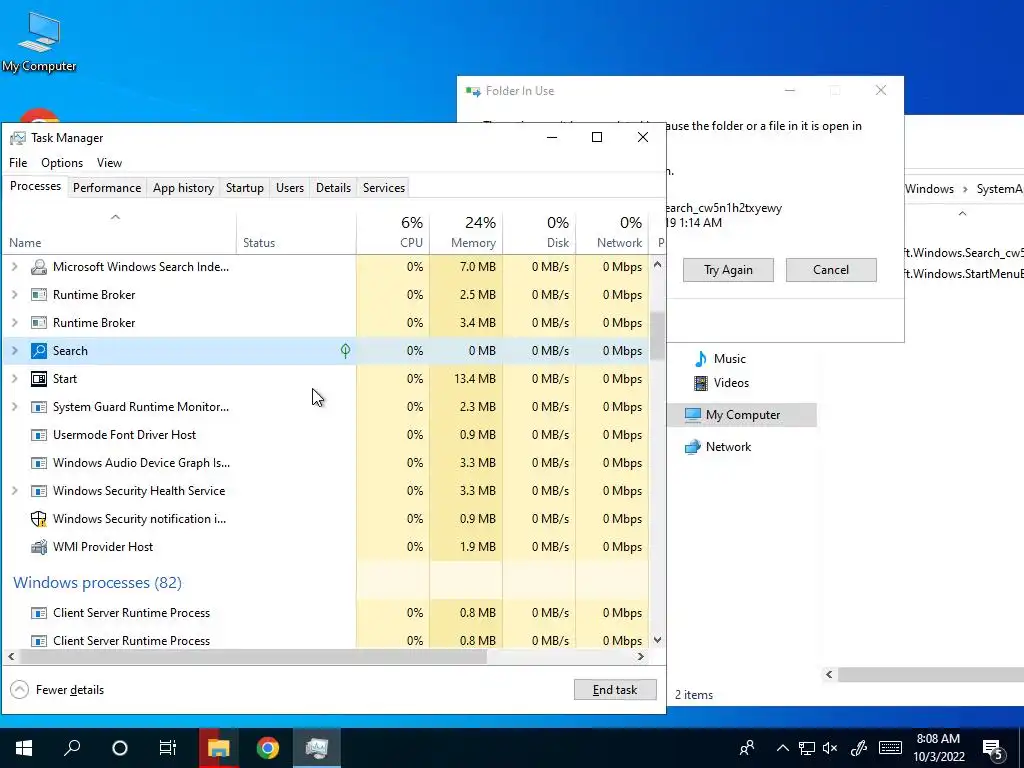1024x768 pixels.
Task: Click Try Again in Folder In Use dialog
Action: click(x=728, y=270)
